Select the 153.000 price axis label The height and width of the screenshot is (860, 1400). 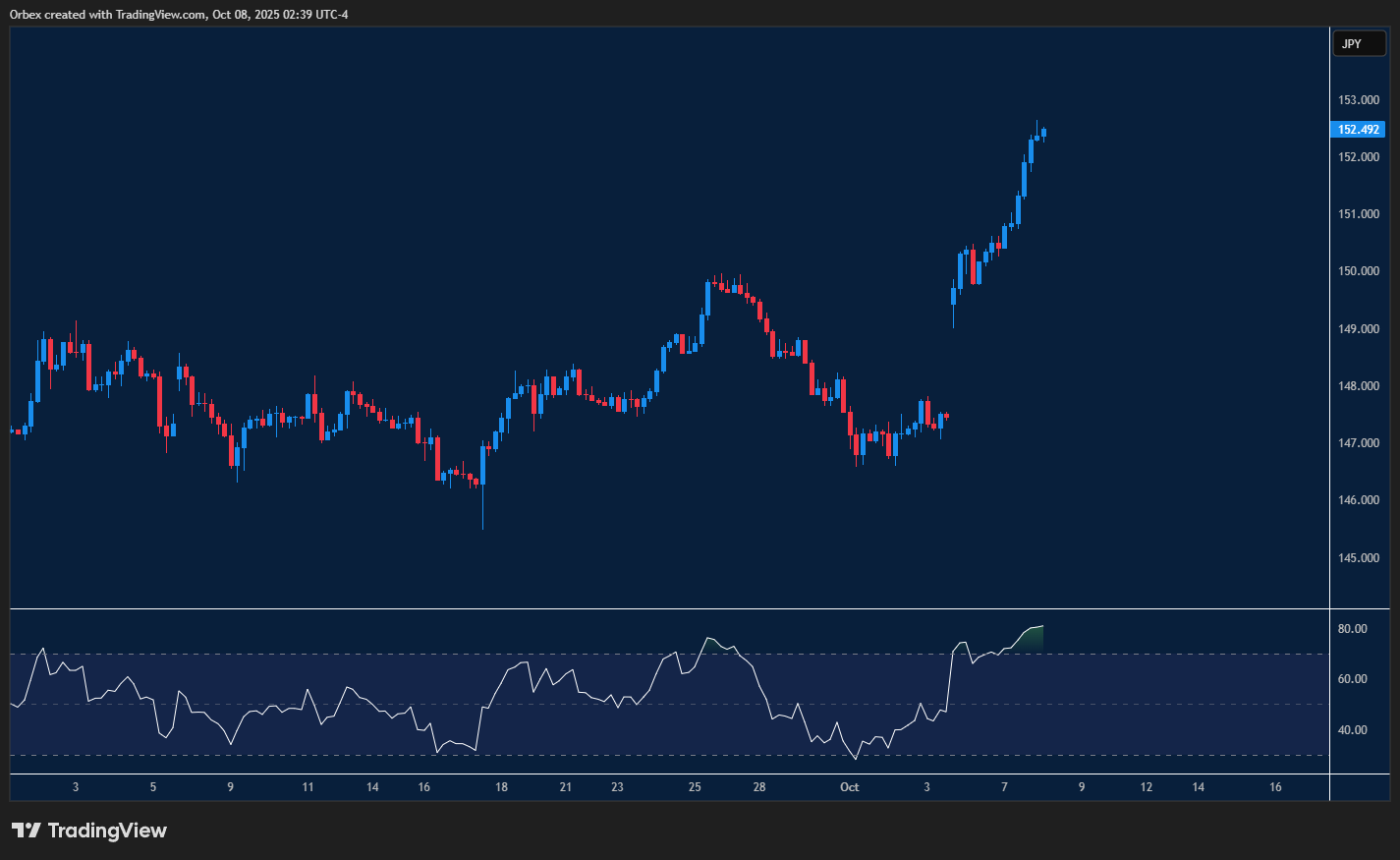click(x=1359, y=100)
